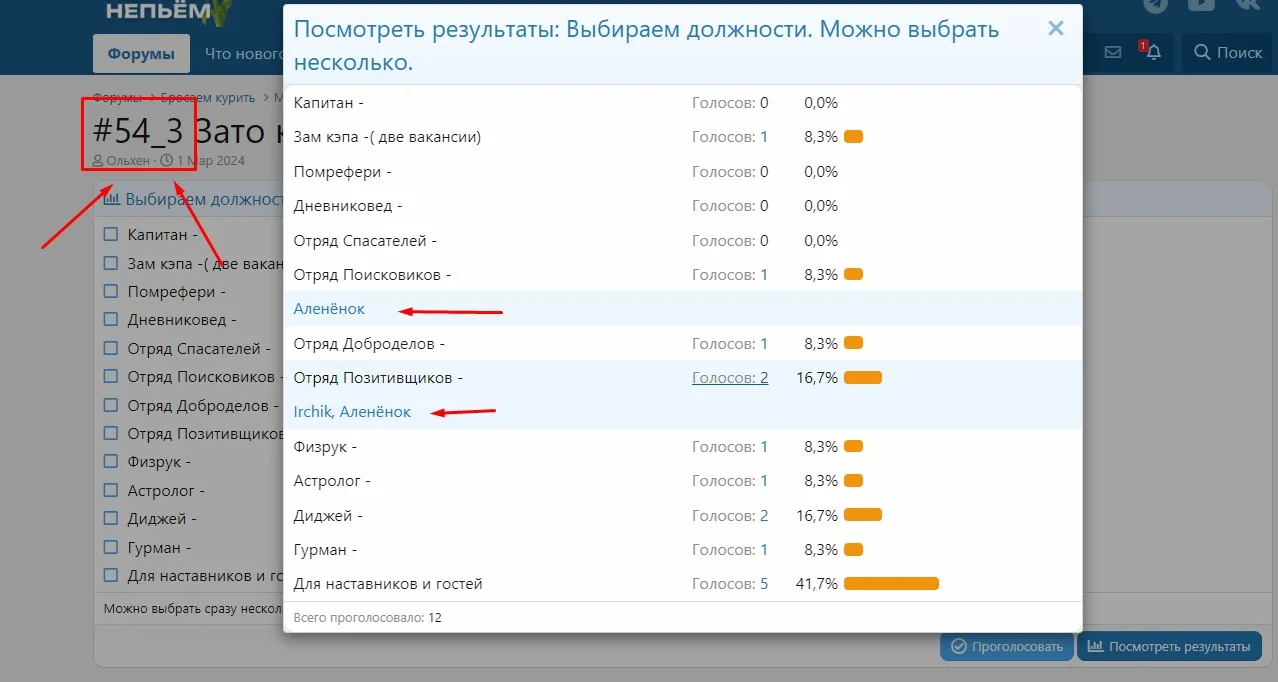Screen dimensions: 1278x682
Task: Enable the Физрук poll option
Action: pyautogui.click(x=110, y=461)
